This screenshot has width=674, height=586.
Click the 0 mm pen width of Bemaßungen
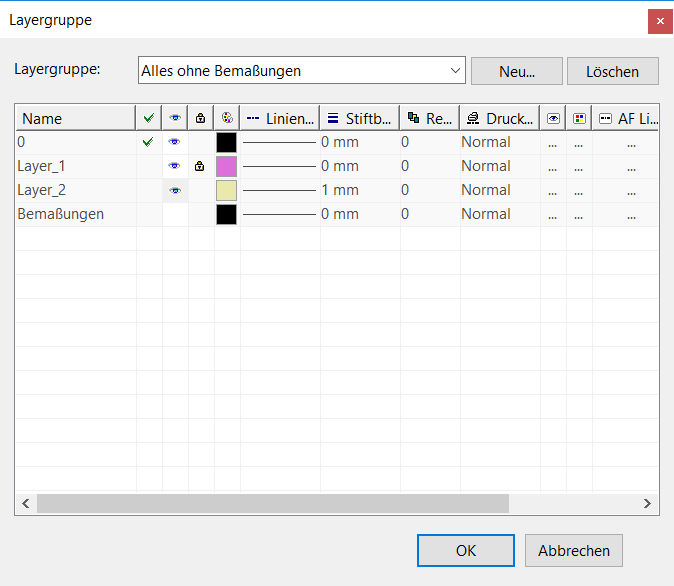pos(340,214)
